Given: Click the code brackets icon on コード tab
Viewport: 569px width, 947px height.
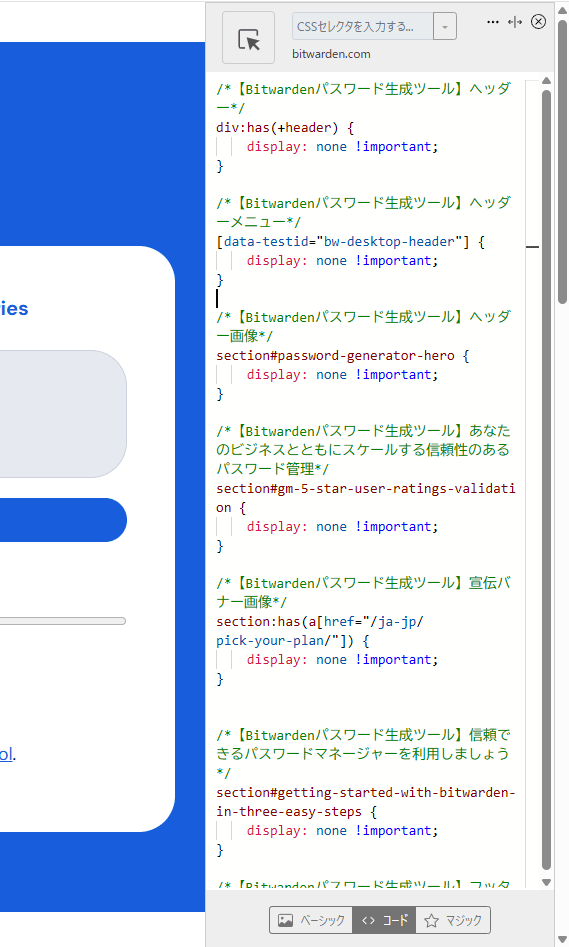Looking at the screenshot, I should [x=368, y=920].
